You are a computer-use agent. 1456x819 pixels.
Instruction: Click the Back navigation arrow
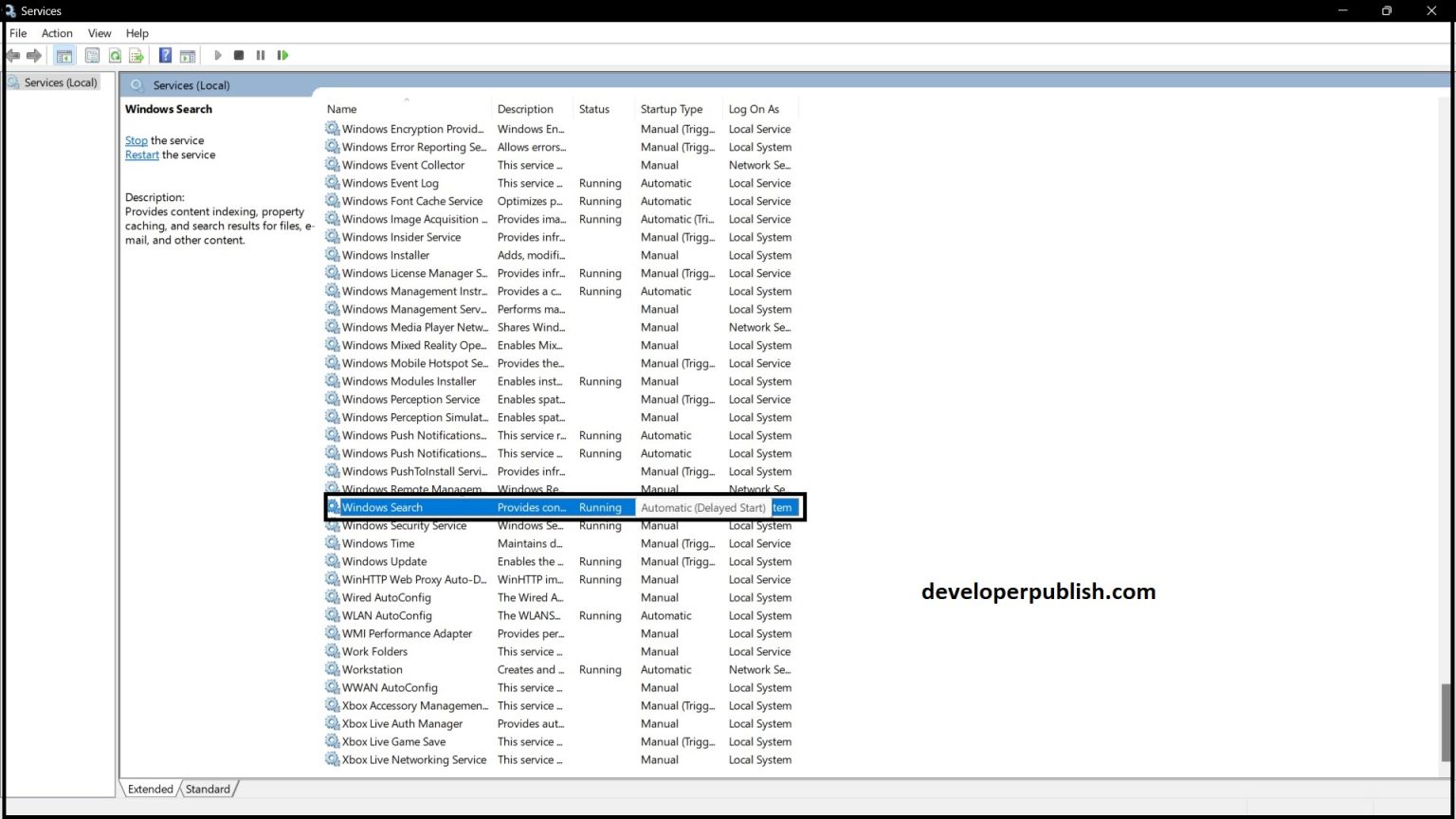13,55
